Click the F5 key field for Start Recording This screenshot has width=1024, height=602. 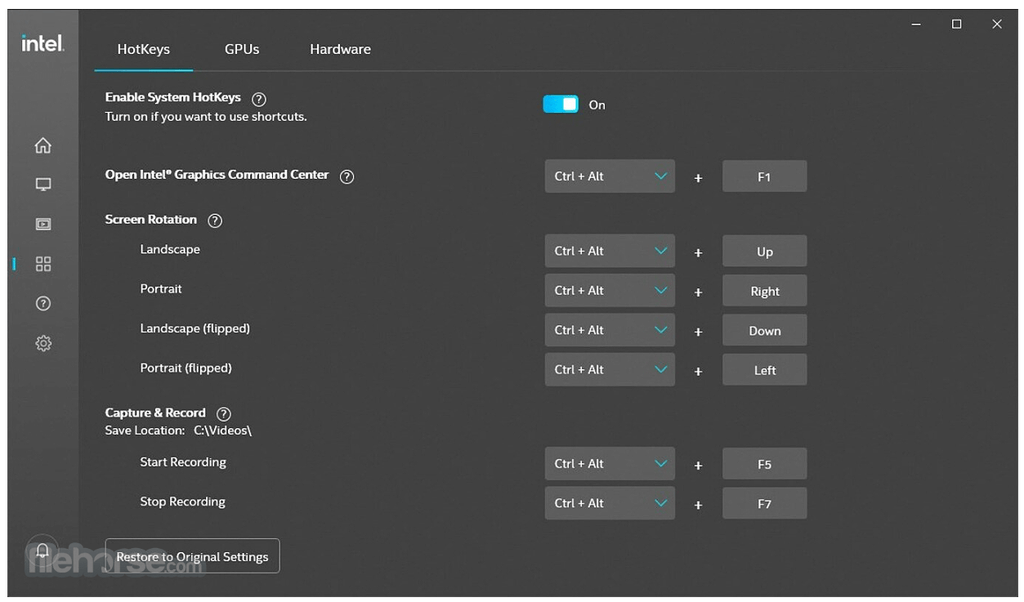pos(764,464)
